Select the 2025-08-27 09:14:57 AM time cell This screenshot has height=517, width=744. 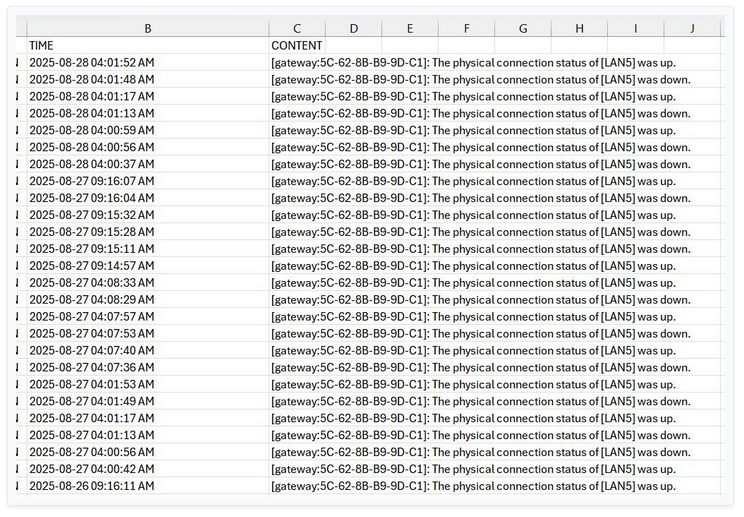click(148, 266)
